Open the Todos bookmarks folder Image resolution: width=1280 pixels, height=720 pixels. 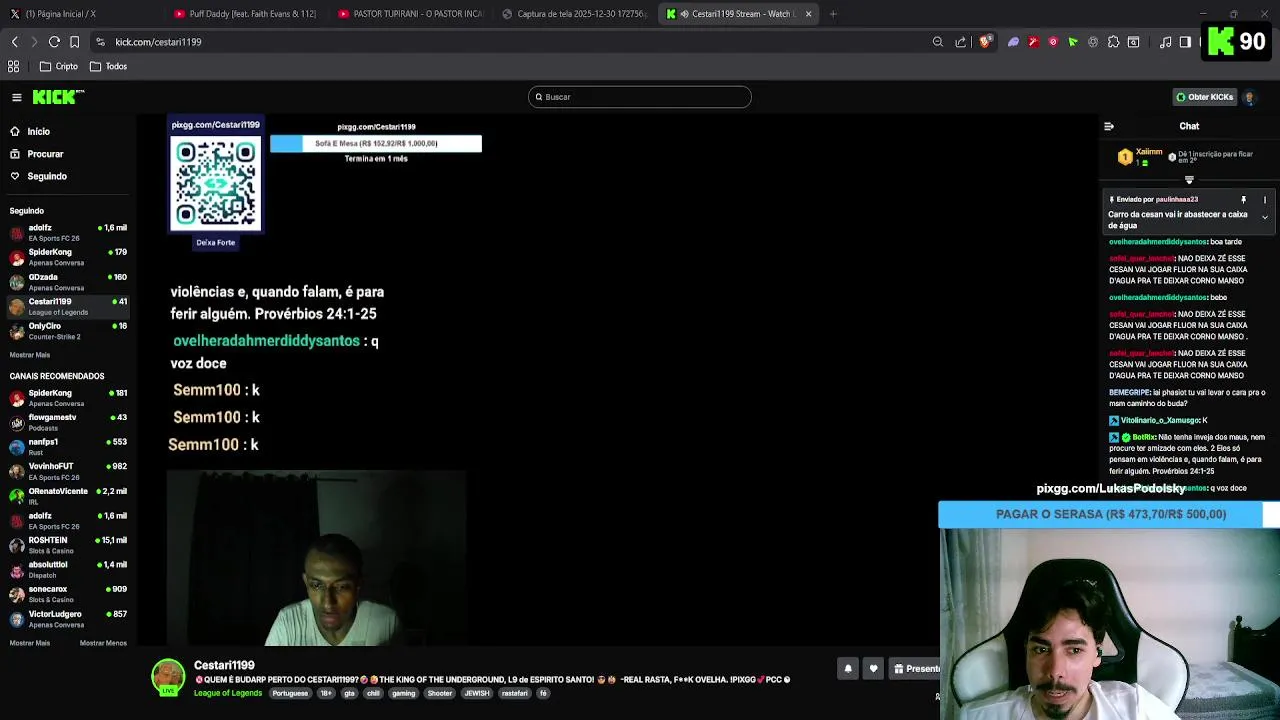click(109, 66)
